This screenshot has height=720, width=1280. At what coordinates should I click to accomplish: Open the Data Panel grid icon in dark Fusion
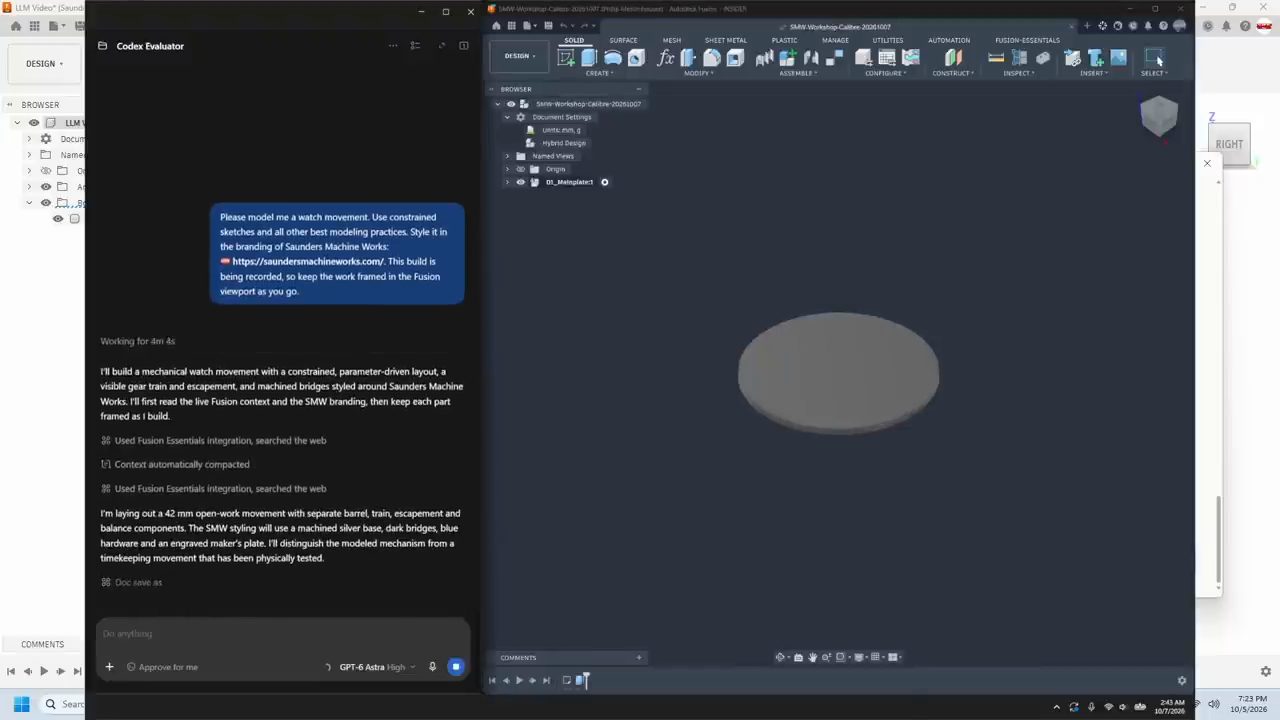[512, 26]
